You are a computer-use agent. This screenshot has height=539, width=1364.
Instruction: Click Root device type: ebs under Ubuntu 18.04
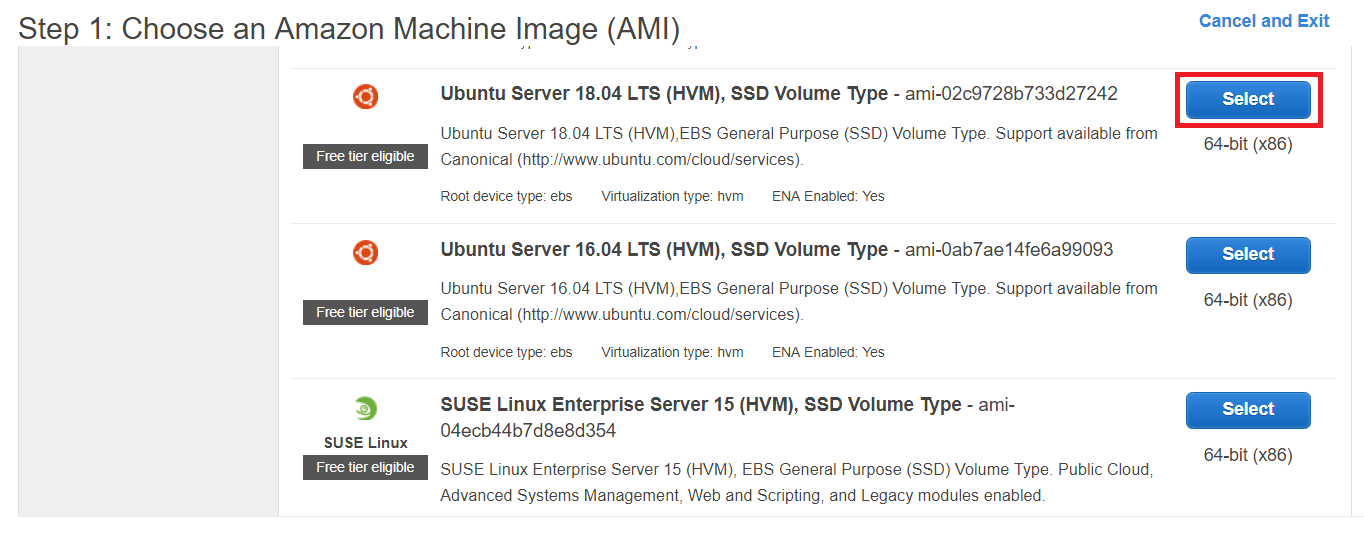pos(506,196)
